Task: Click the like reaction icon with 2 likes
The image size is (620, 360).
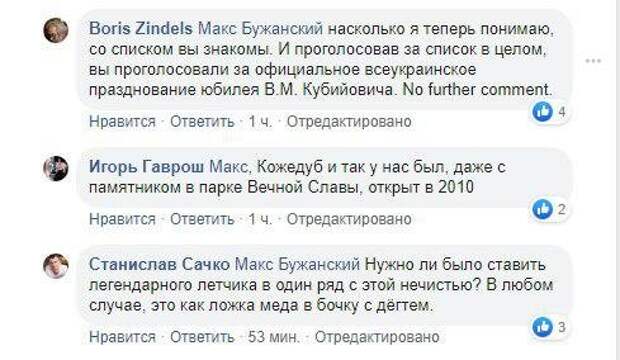Action: [542, 208]
